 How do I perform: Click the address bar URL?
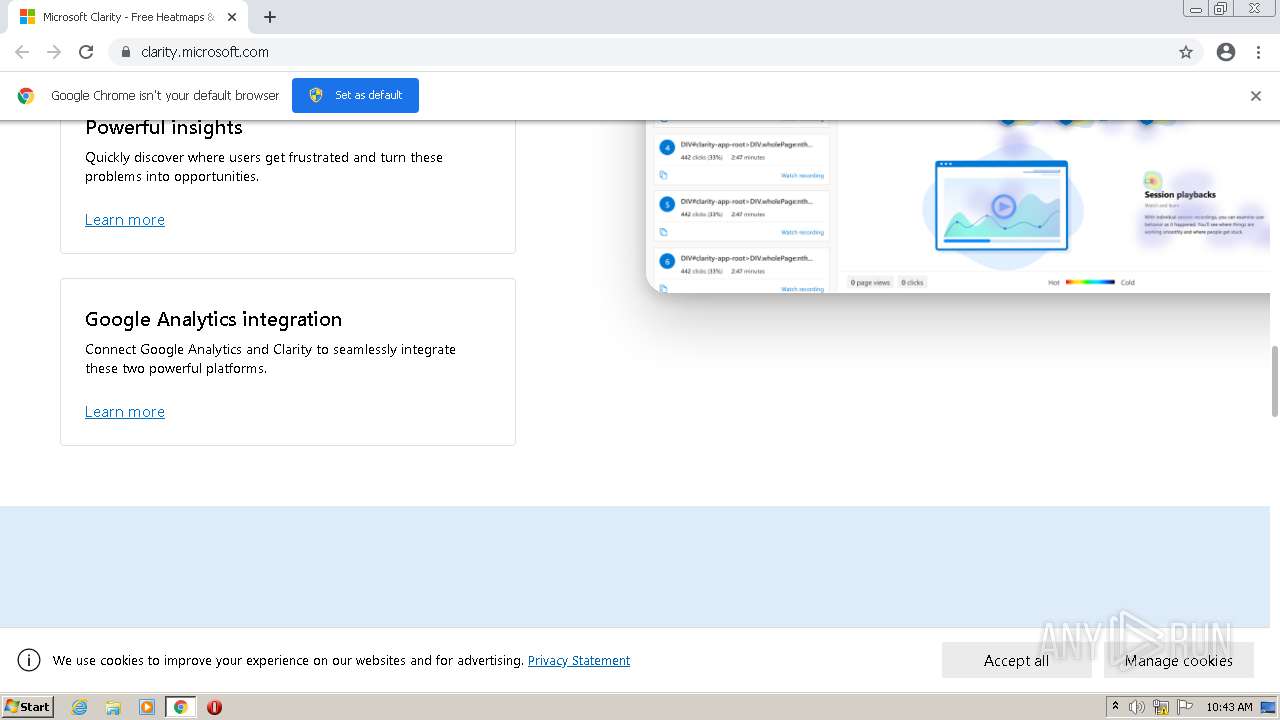point(205,52)
